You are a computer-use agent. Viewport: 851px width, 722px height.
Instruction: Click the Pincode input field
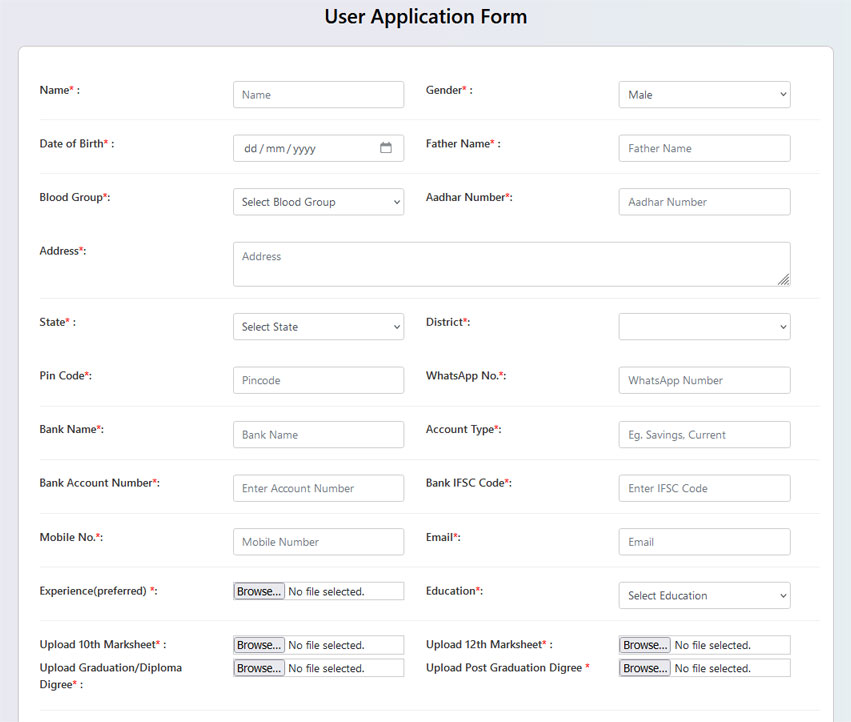pos(317,380)
